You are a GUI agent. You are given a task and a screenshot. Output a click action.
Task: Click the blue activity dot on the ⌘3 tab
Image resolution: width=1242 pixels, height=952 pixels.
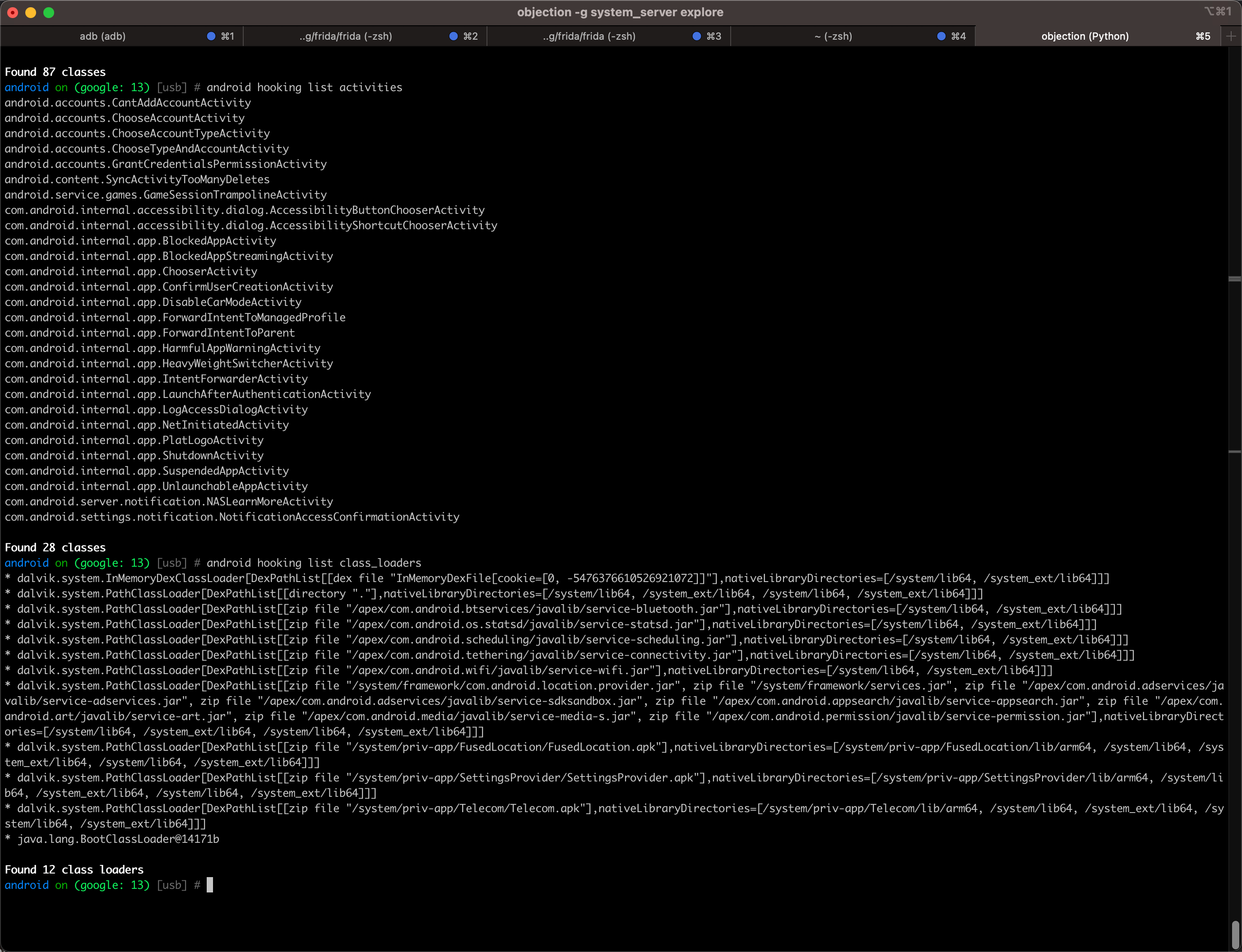pyautogui.click(x=697, y=36)
